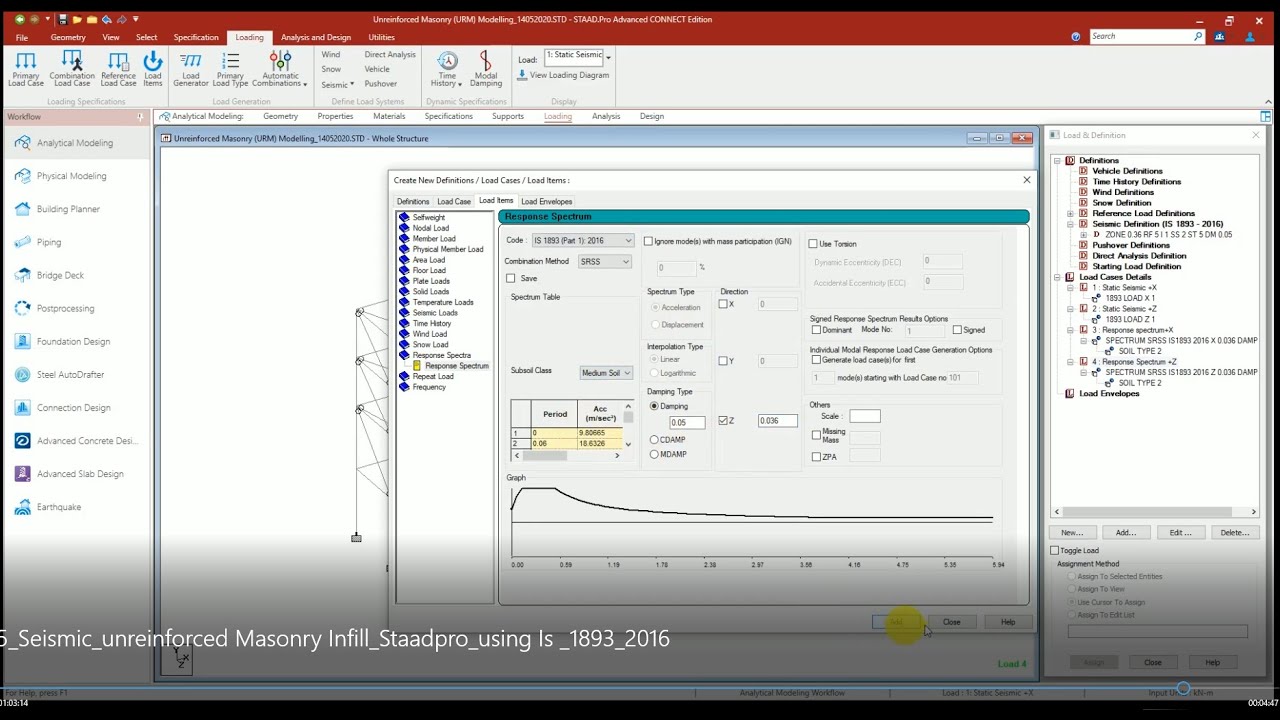Screen dimensions: 1280x720
Task: Open the Code dropdown showing IS 1893
Action: pos(582,240)
